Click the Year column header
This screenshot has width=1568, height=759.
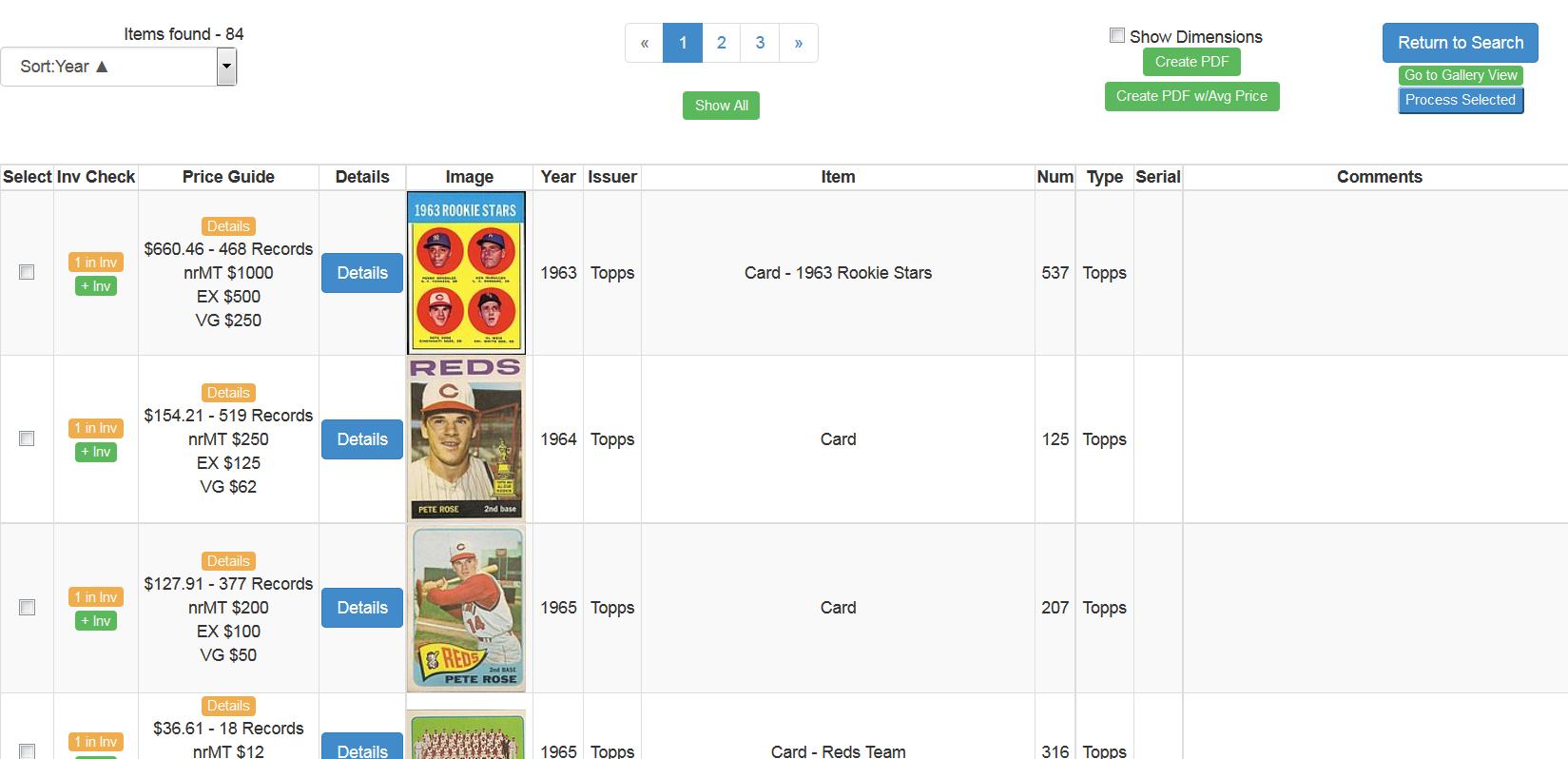558,177
